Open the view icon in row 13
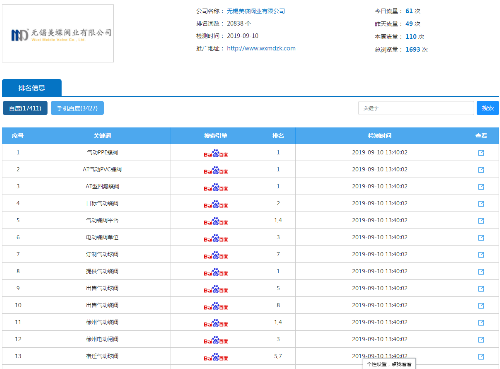This screenshot has height=369, width=500. click(x=481, y=357)
